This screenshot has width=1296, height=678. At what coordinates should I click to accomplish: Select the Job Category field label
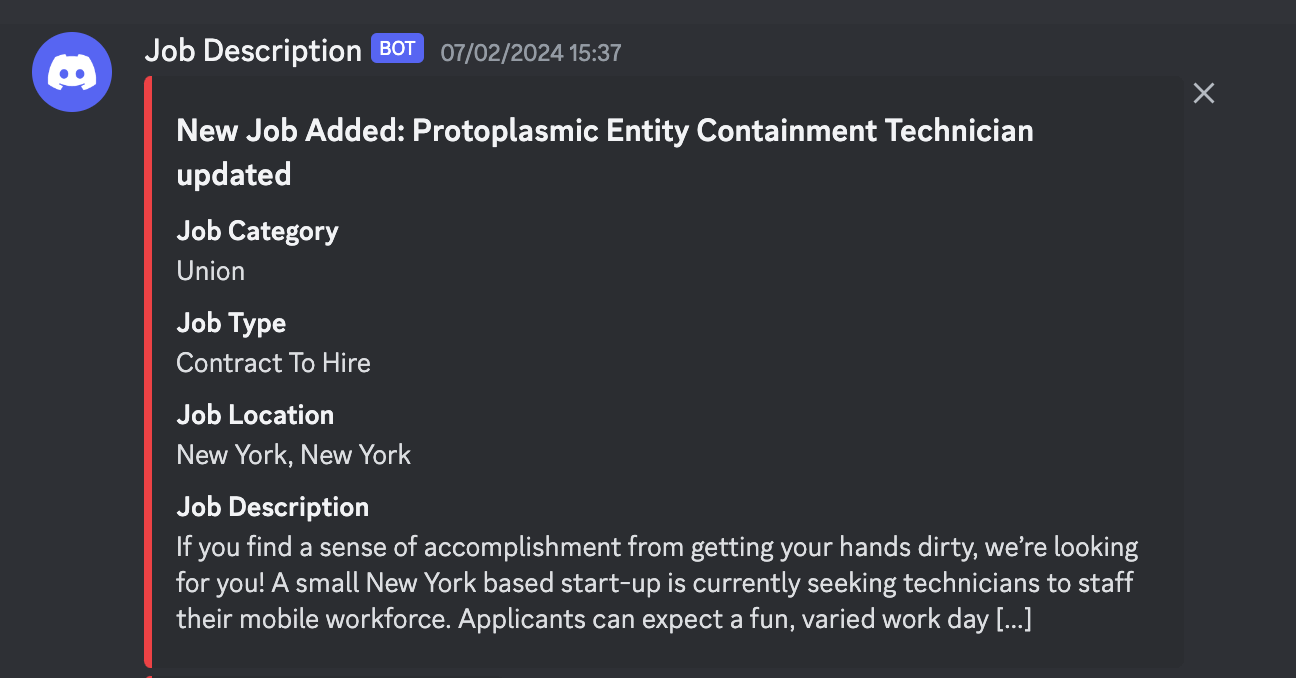[x=257, y=230]
